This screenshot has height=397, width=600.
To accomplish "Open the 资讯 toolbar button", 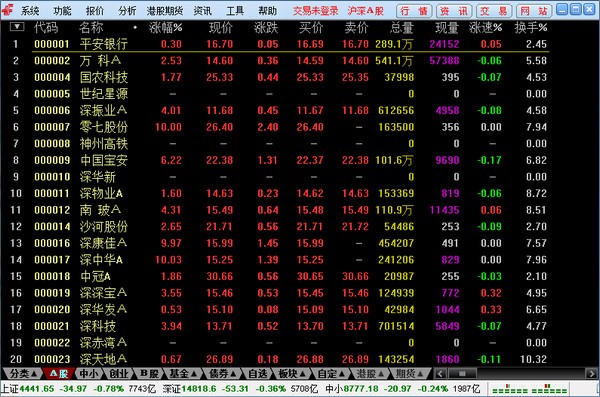I will [x=454, y=11].
